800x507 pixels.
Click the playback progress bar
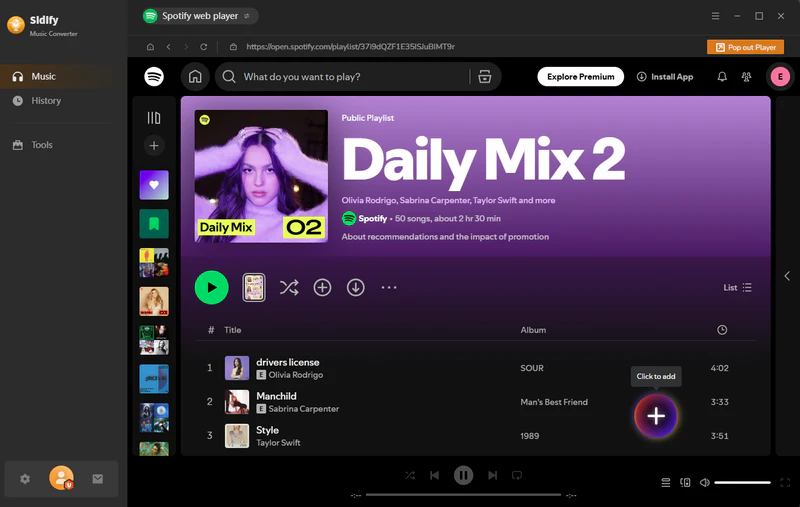[x=463, y=495]
